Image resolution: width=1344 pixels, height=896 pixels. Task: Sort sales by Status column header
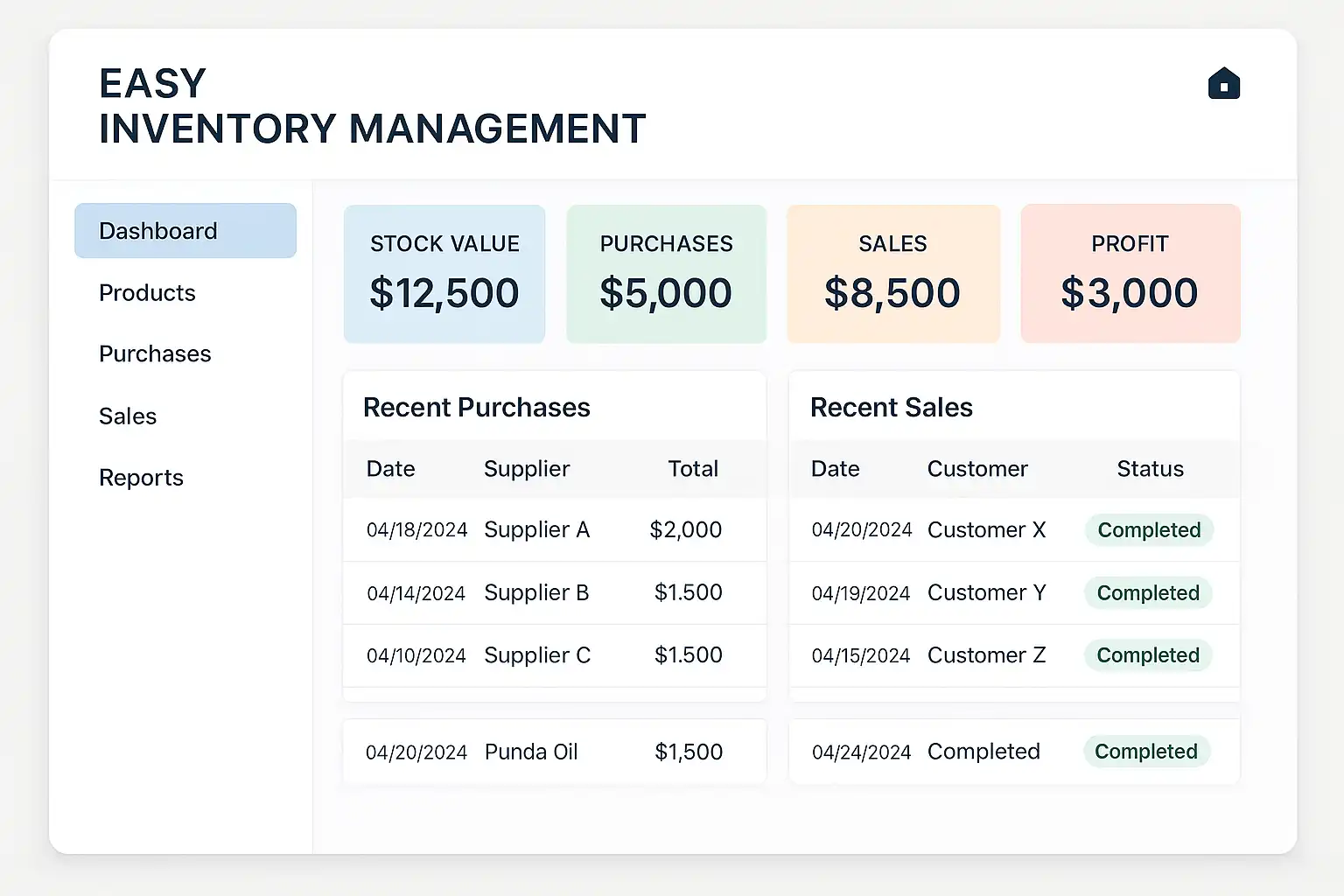(1150, 469)
